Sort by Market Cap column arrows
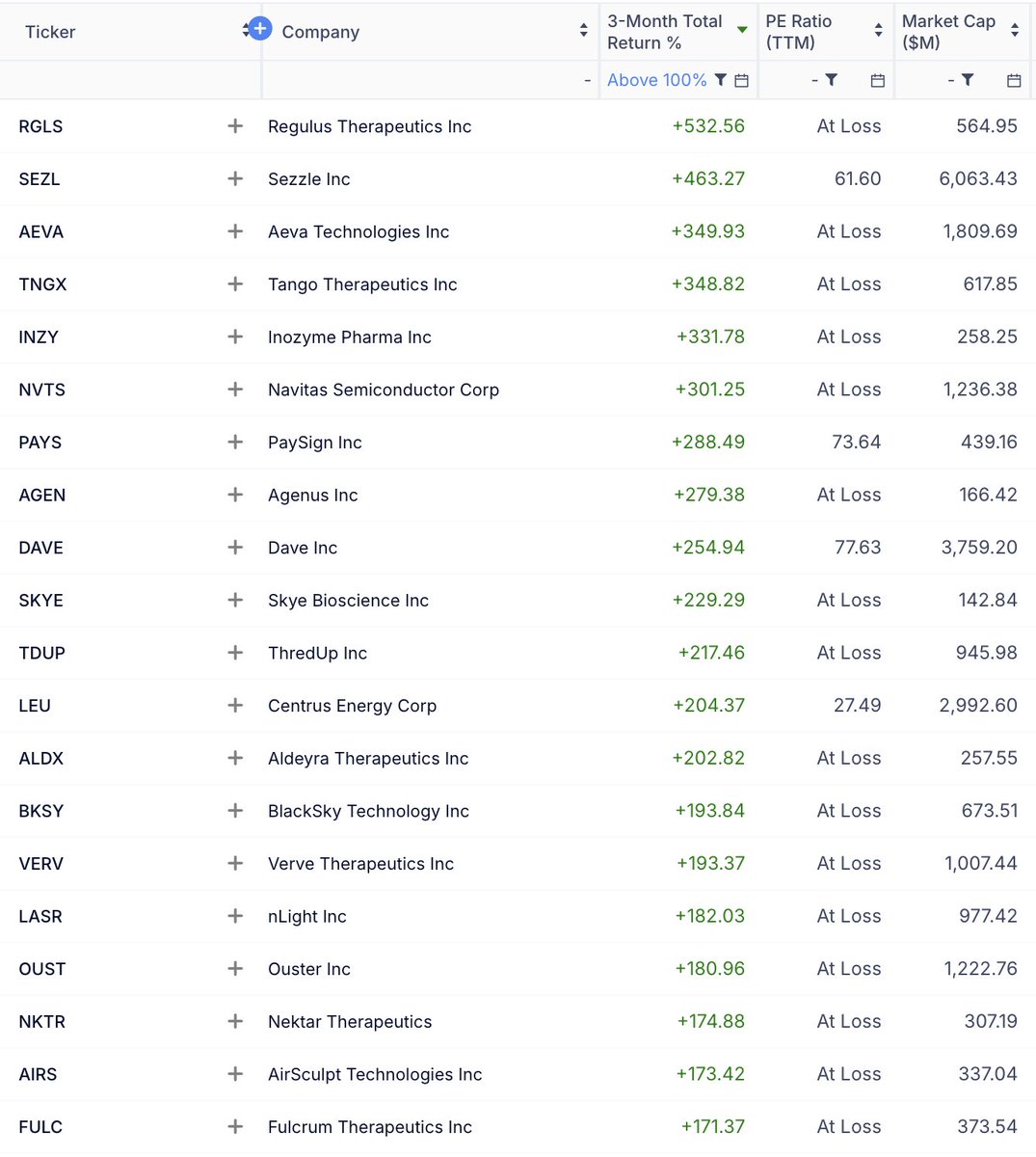This screenshot has width=1036, height=1157. 1015,31
